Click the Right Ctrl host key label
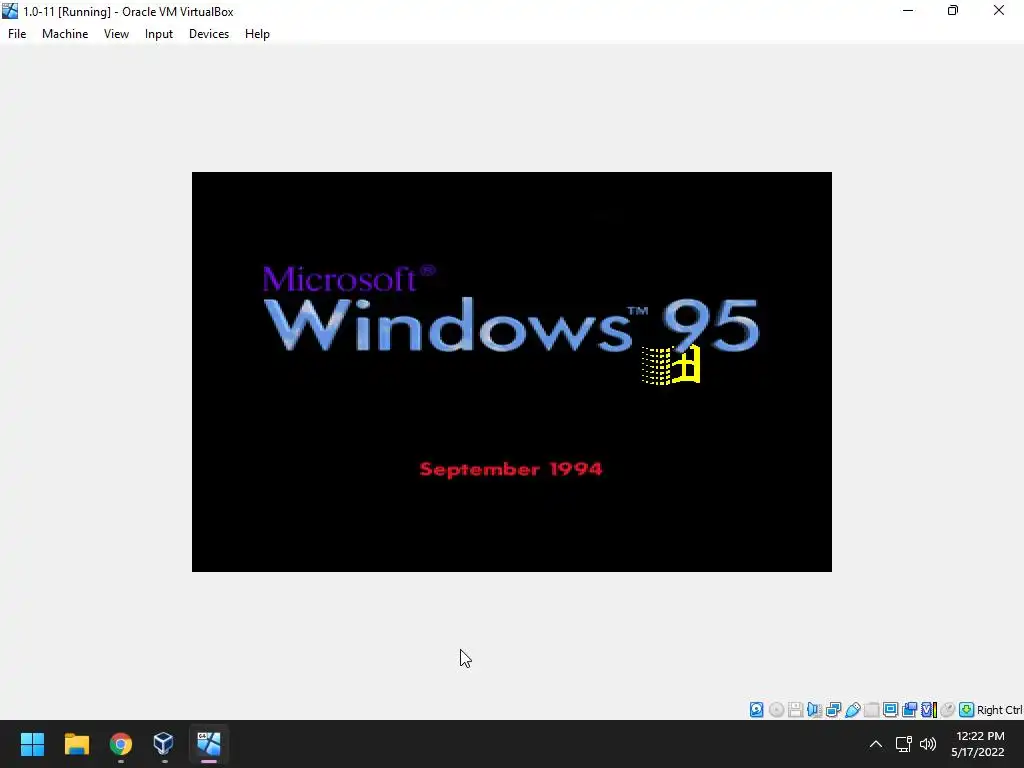 pyautogui.click(x=999, y=710)
